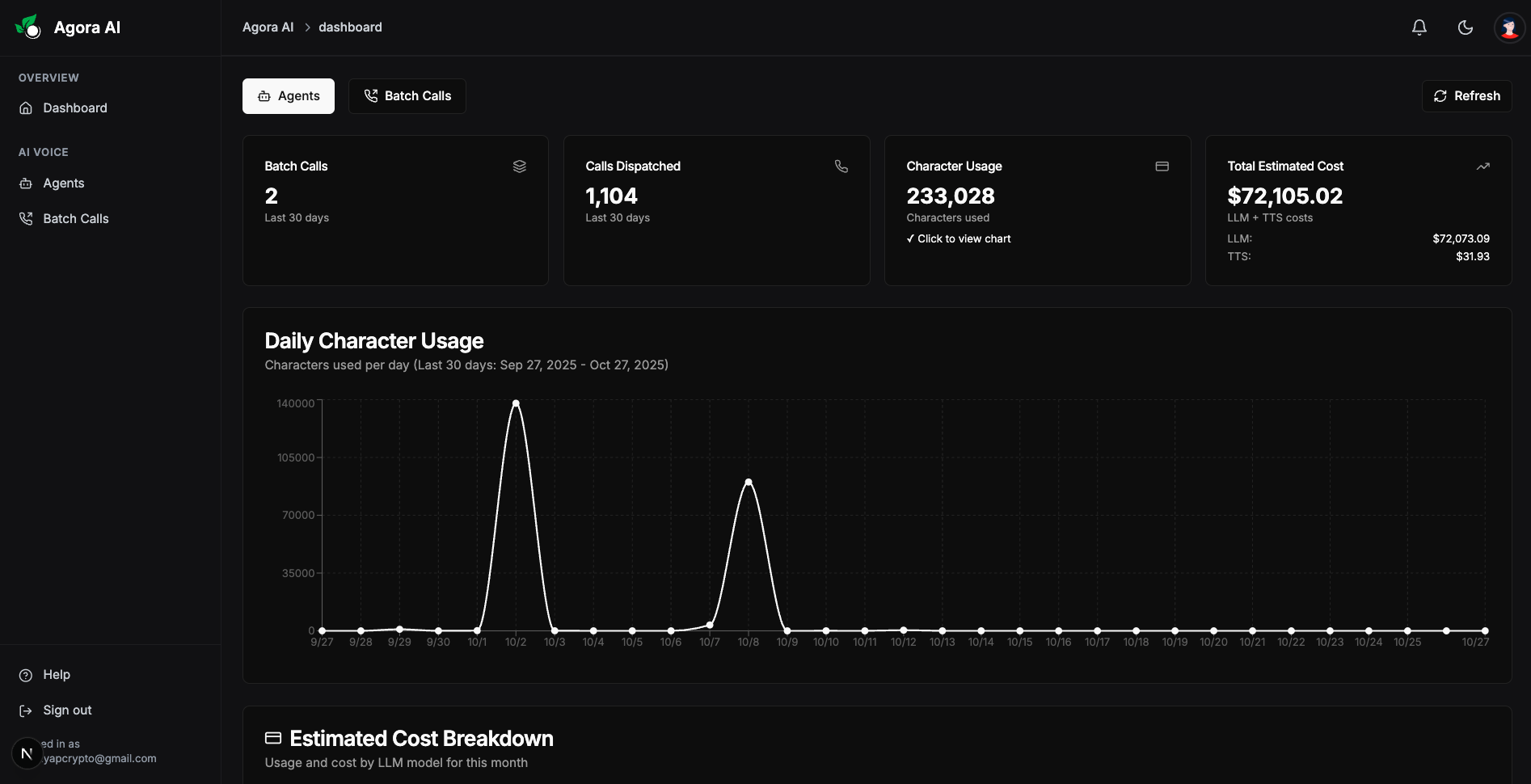Click the trend icon in Total Estimated Cost card

(x=1482, y=166)
